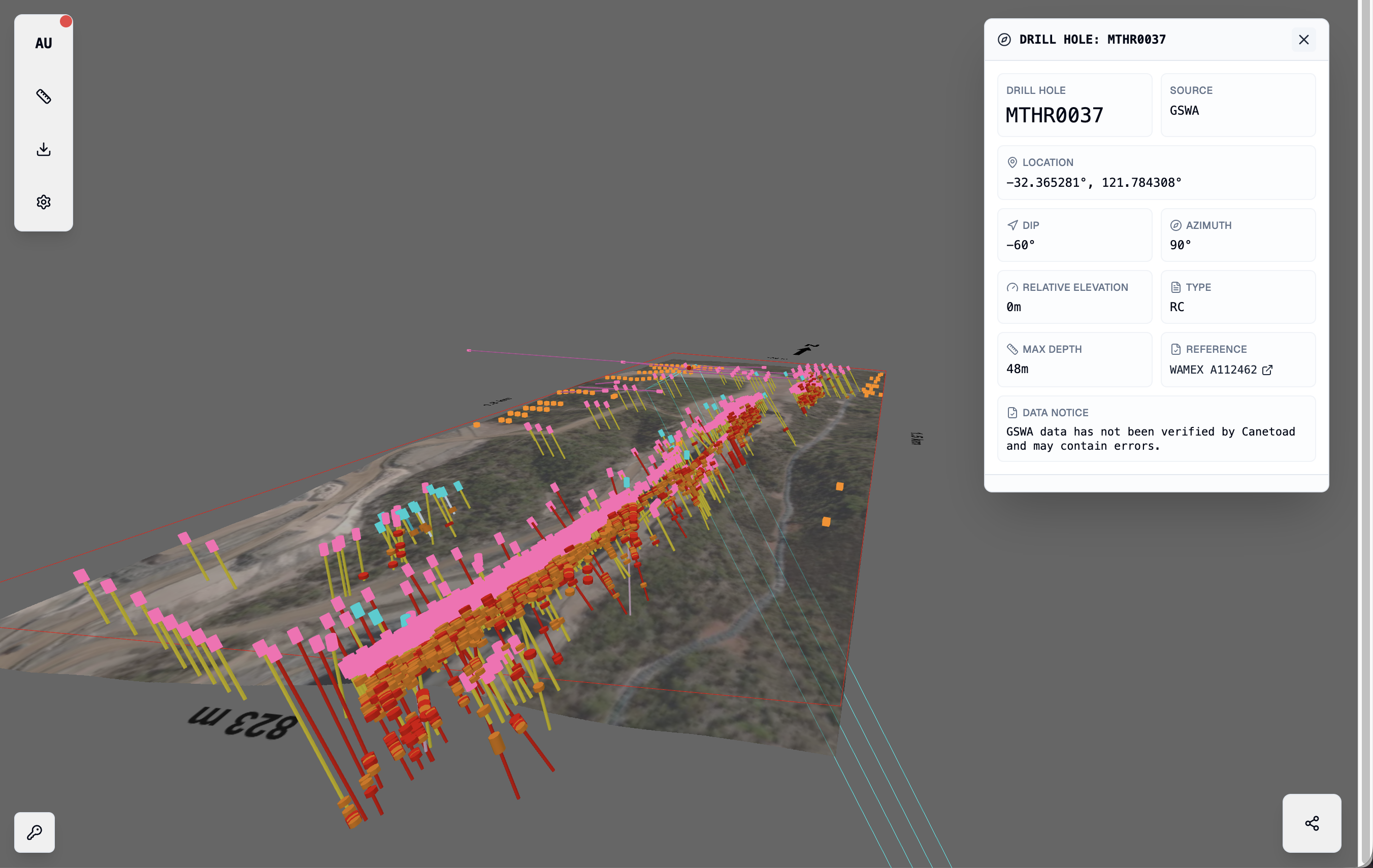The width and height of the screenshot is (1373, 868).
Task: Click the GSWA data notice text
Action: (1150, 439)
